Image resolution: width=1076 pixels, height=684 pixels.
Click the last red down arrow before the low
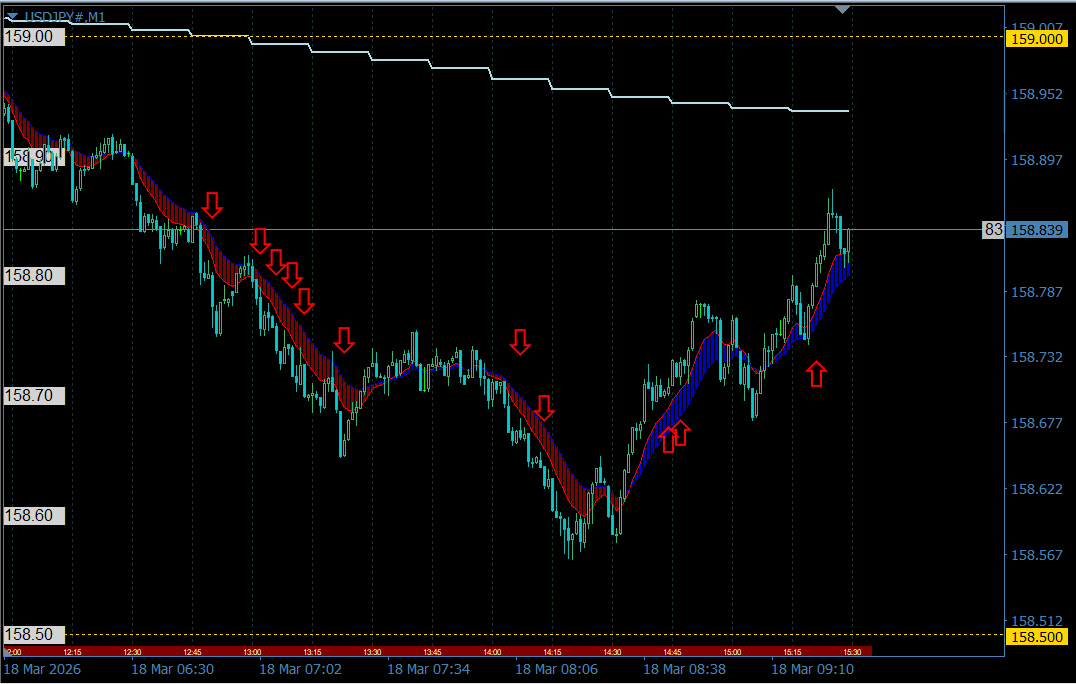coord(544,407)
